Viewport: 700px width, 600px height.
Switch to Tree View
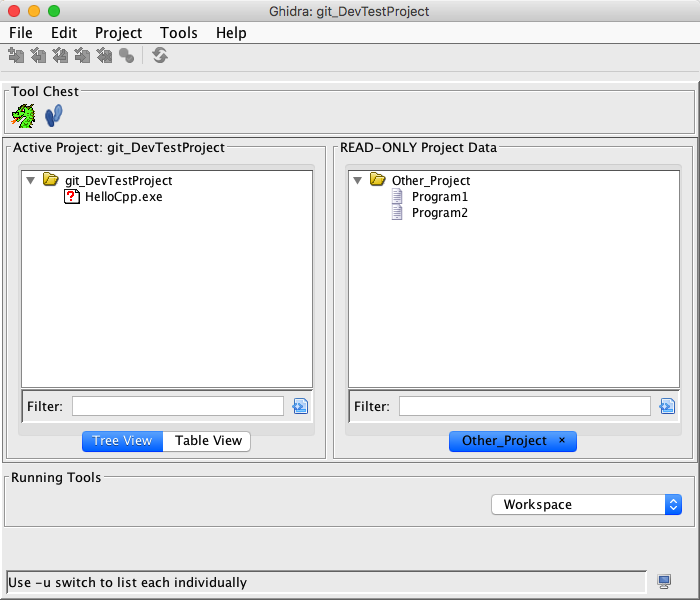tap(122, 441)
